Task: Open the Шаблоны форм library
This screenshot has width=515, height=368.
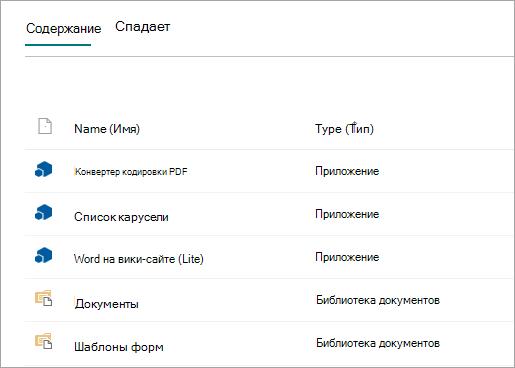Action: coord(119,347)
